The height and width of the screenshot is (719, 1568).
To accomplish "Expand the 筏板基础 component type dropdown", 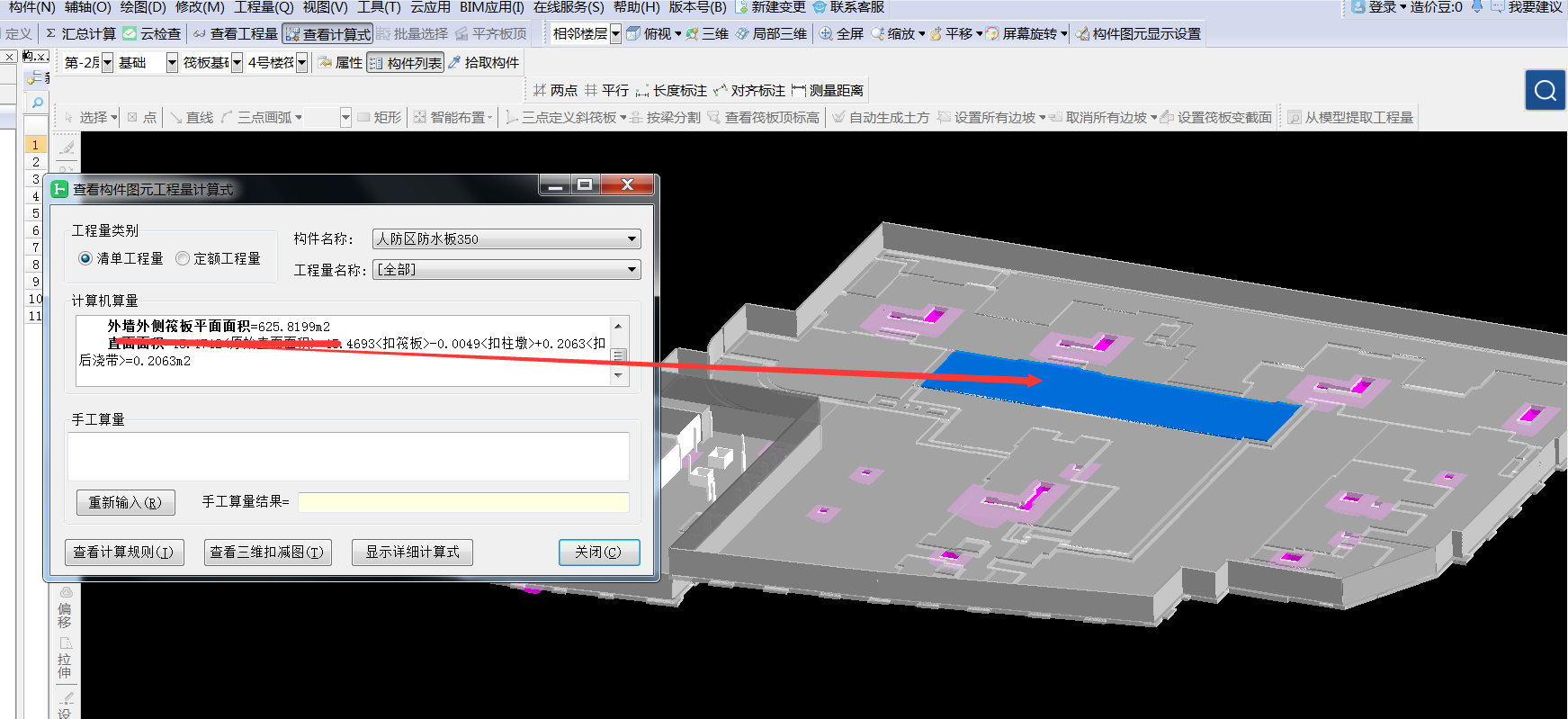I will (x=237, y=62).
